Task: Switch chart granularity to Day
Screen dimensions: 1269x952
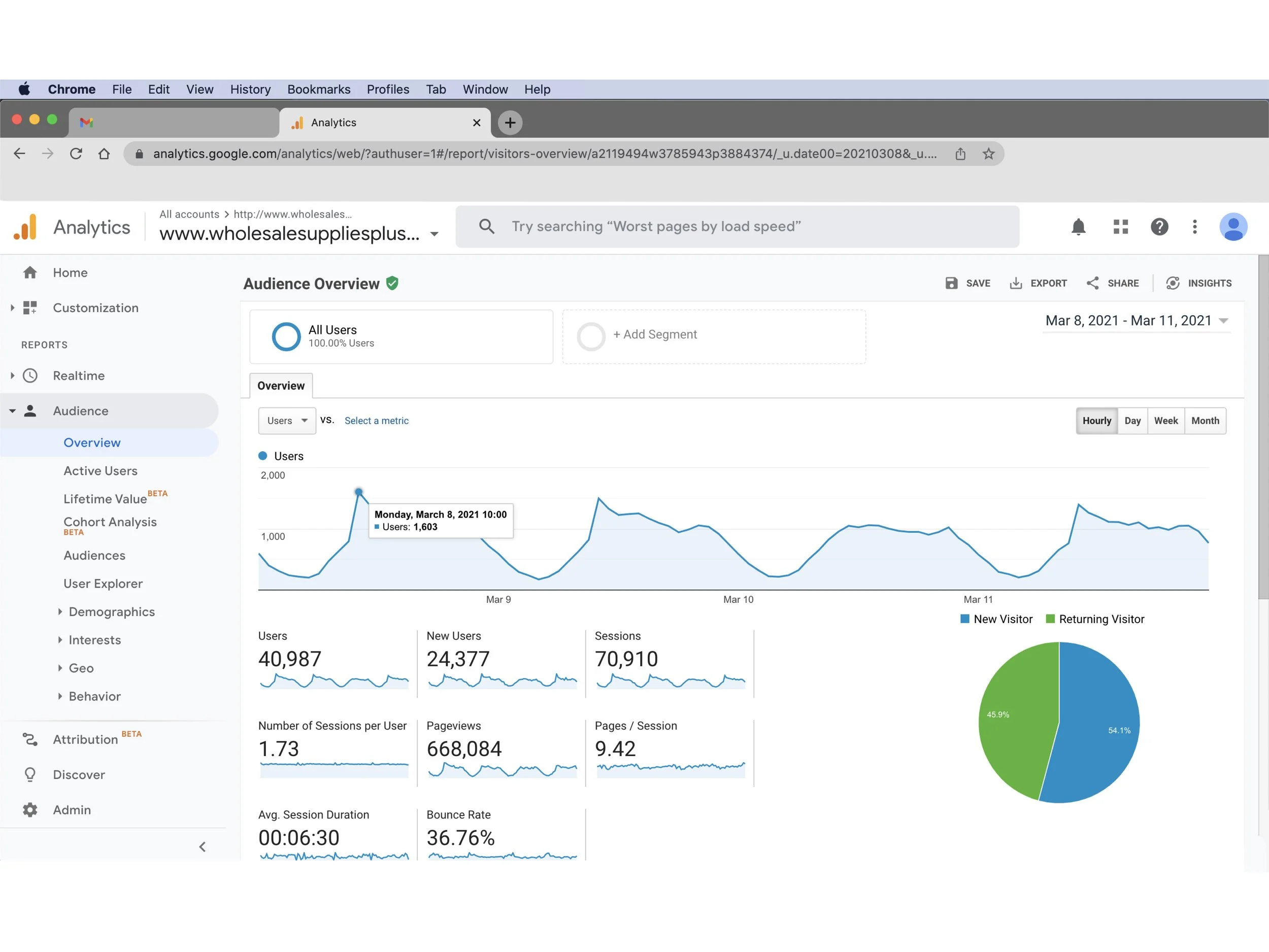Action: pos(1132,421)
